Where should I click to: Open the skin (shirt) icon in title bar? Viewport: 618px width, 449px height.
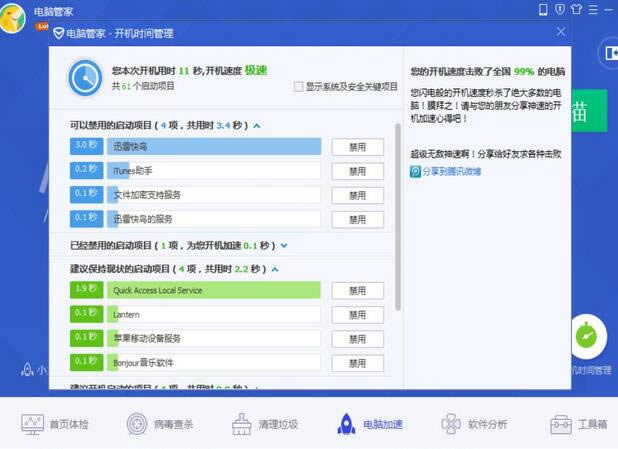click(576, 9)
